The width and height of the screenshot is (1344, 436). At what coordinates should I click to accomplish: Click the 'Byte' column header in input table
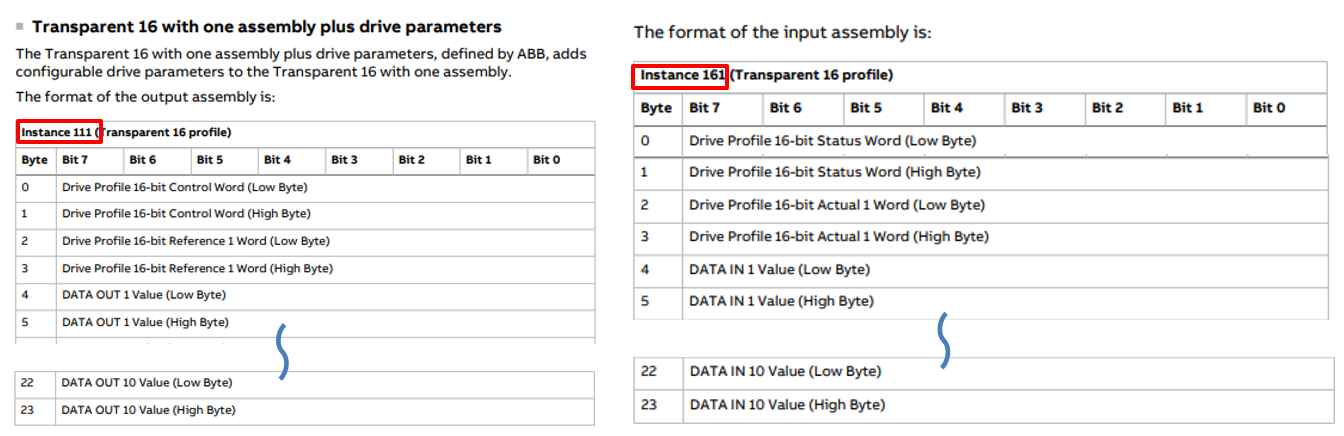pyautogui.click(x=656, y=108)
